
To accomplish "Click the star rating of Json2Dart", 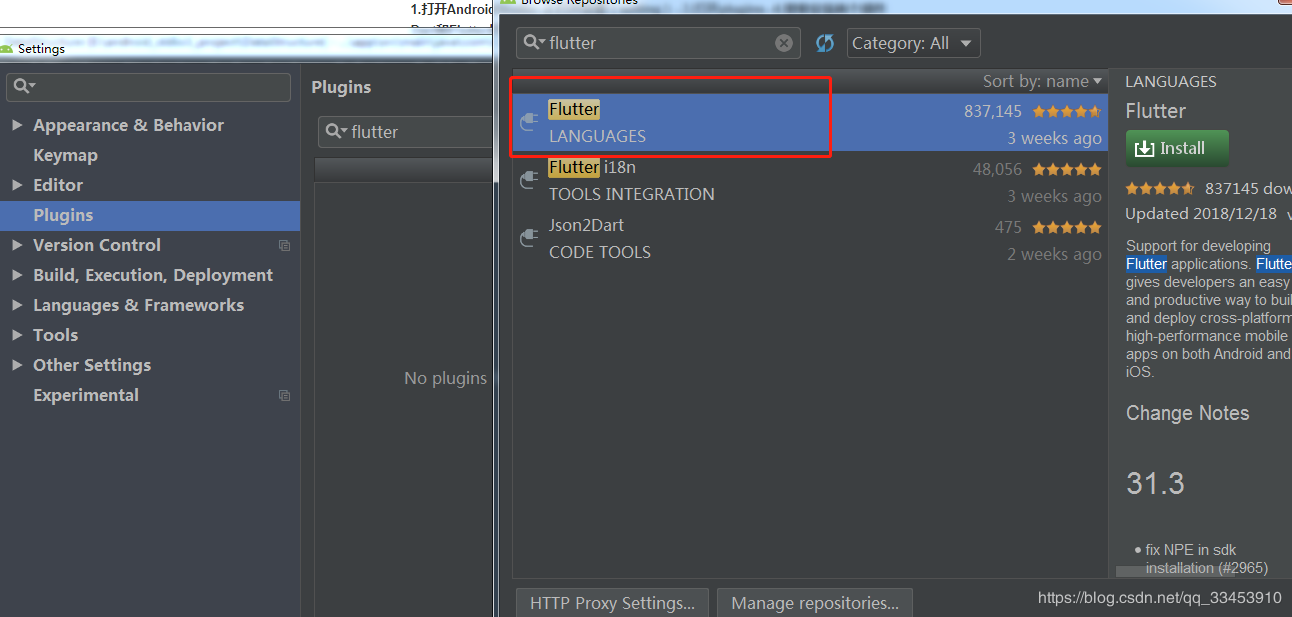I will [1067, 227].
